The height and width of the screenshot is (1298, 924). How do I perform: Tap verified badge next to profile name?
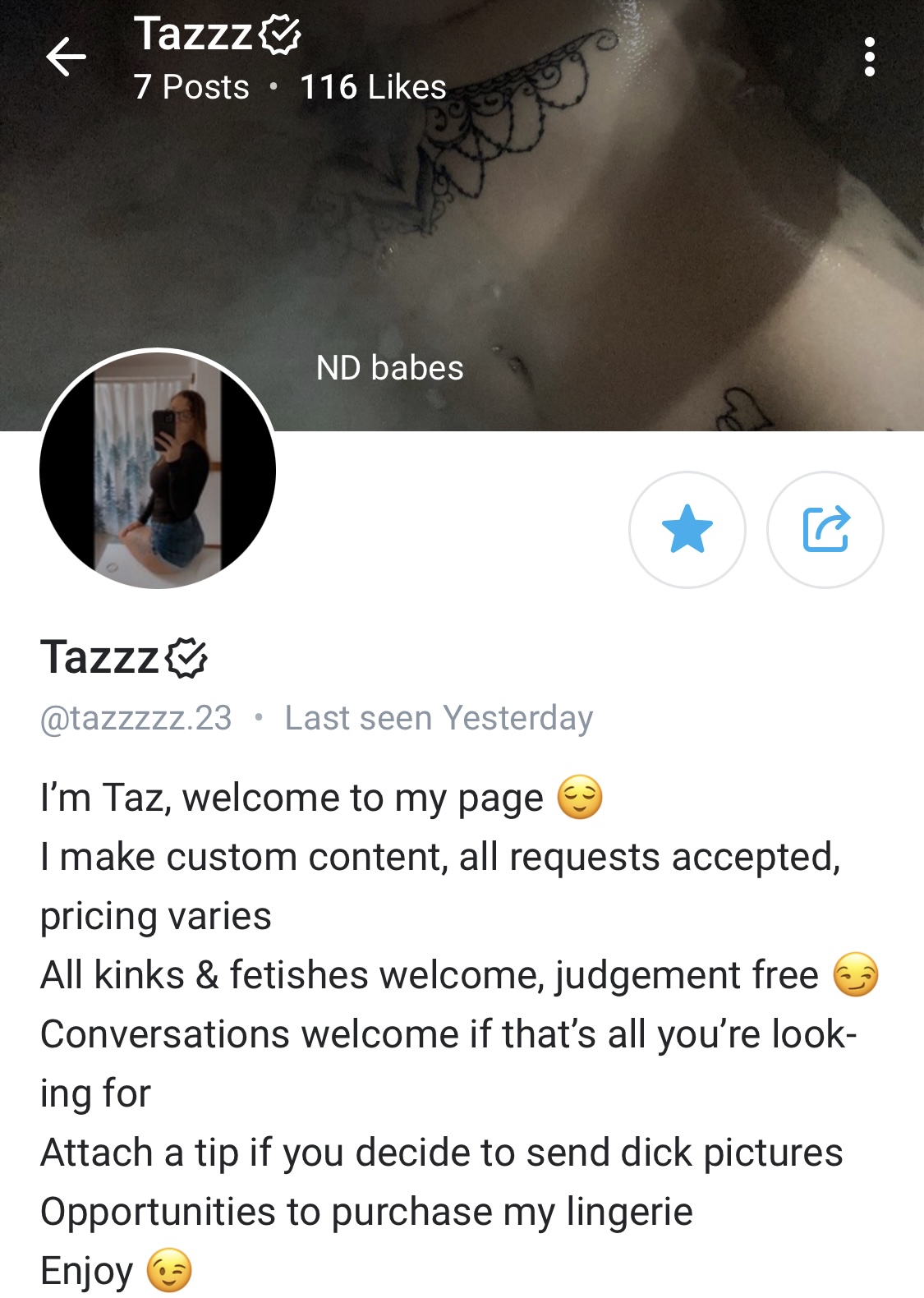pyautogui.click(x=186, y=658)
